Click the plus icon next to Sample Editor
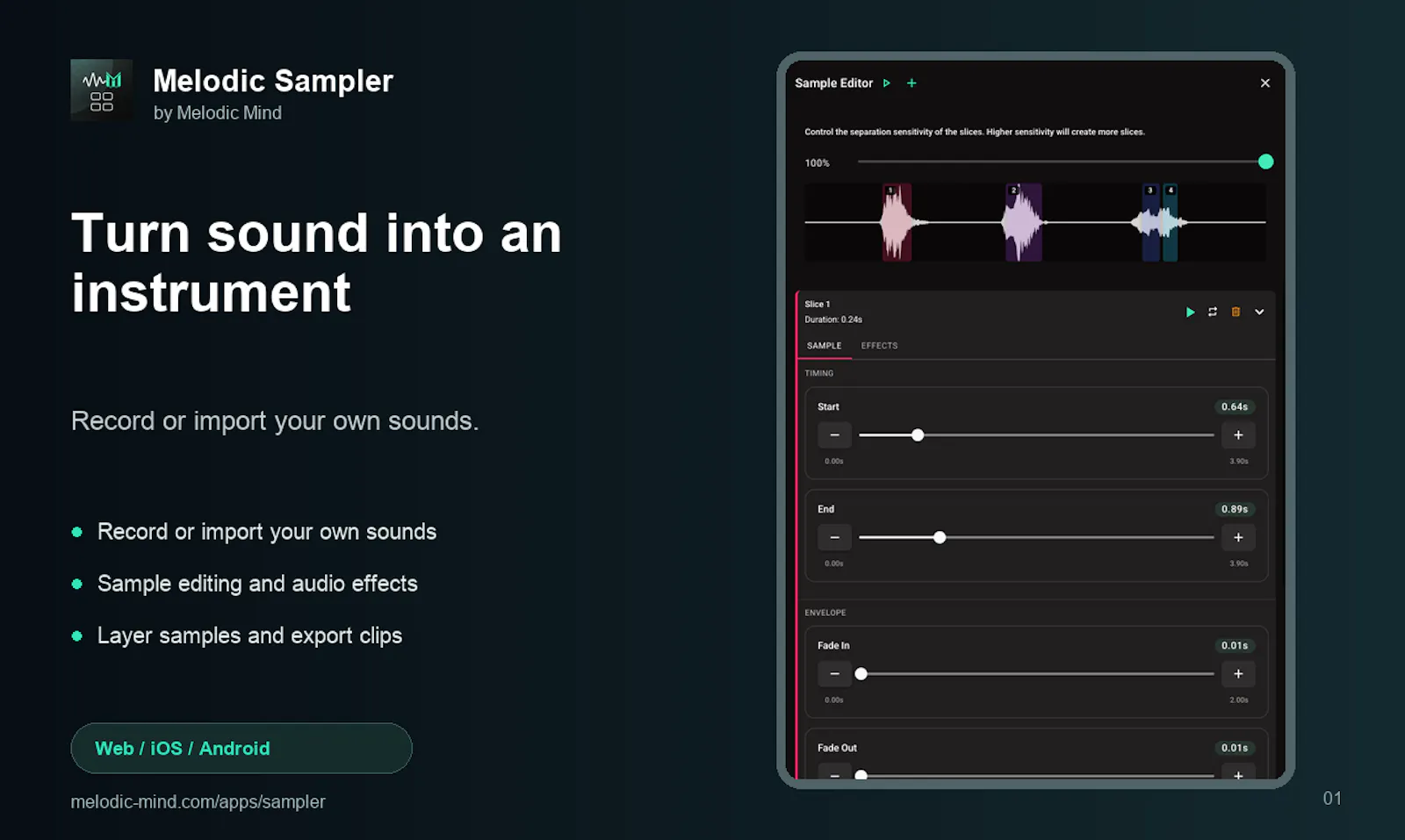1405x840 pixels. tap(911, 83)
